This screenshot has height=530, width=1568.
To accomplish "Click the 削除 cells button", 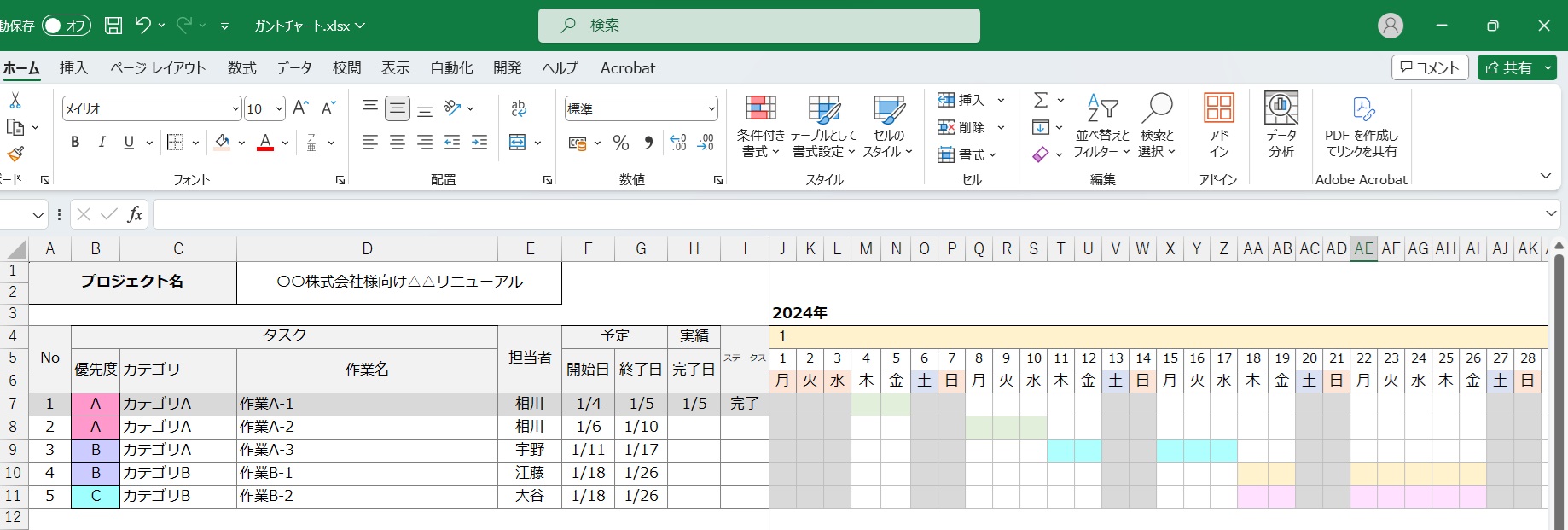I will tap(962, 127).
